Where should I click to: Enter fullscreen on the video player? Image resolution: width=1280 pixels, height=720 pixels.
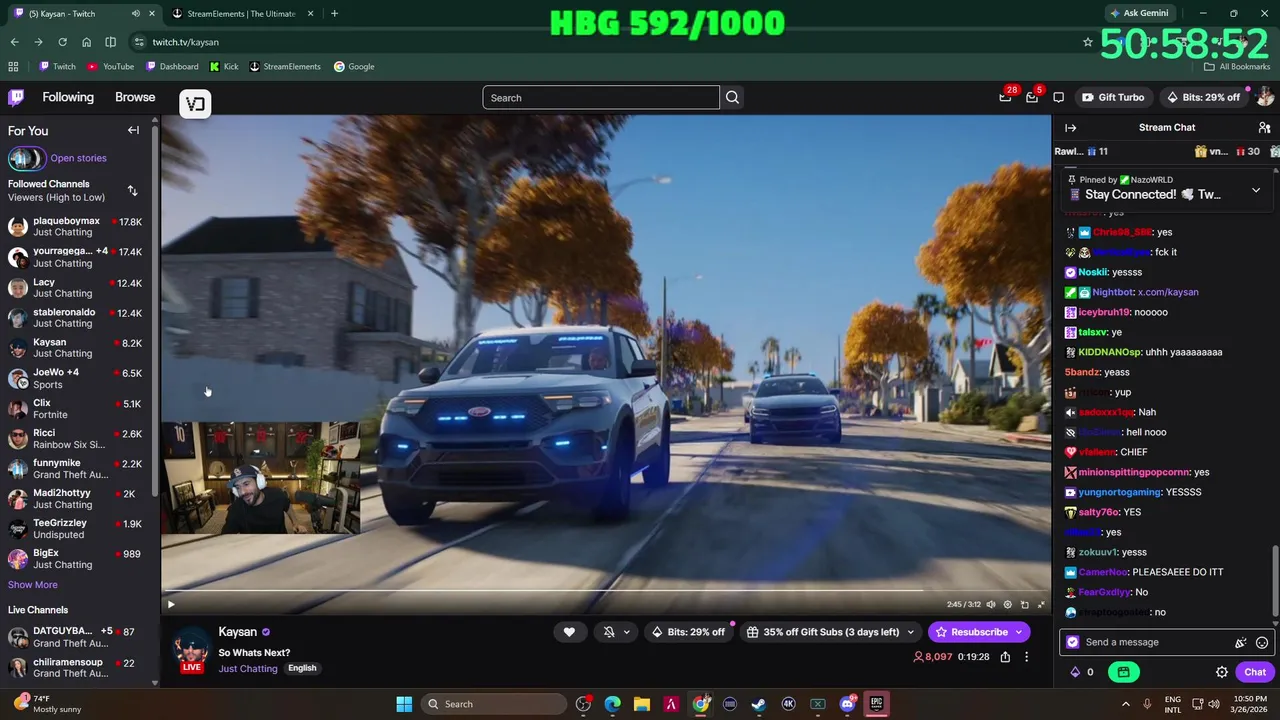[1041, 604]
